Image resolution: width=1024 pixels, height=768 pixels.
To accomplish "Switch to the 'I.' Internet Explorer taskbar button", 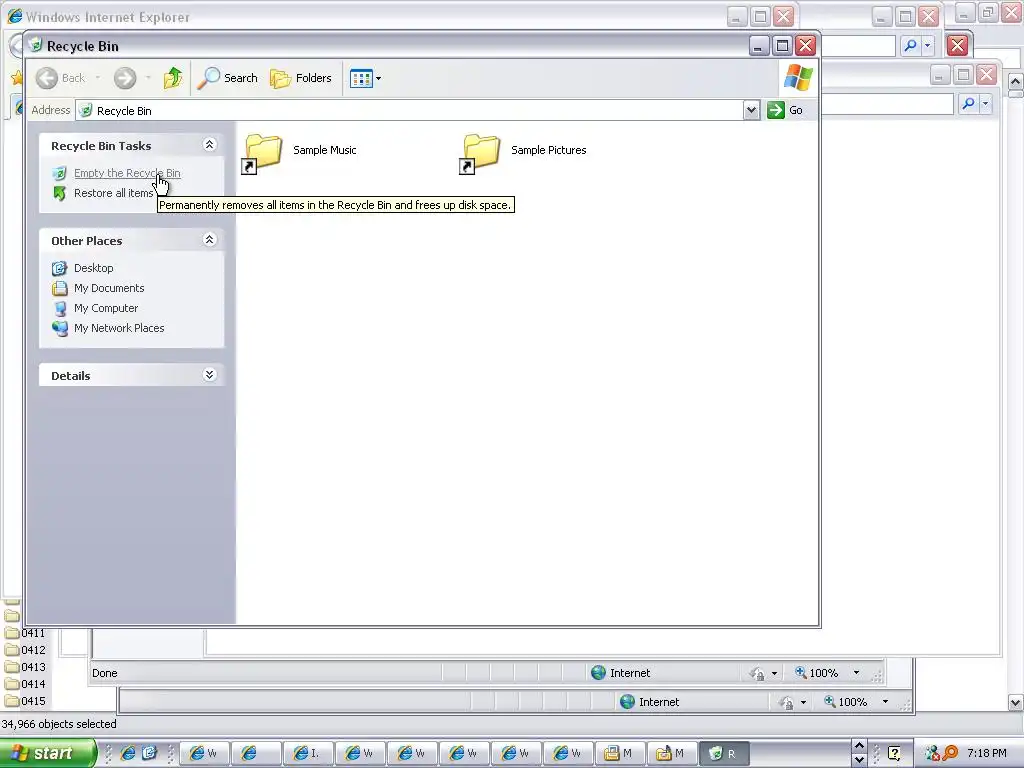I will pyautogui.click(x=308, y=753).
